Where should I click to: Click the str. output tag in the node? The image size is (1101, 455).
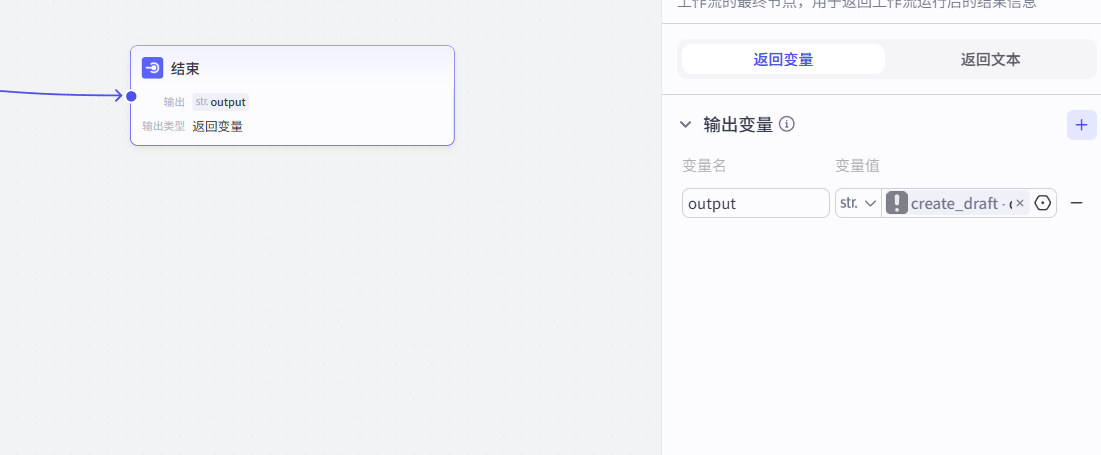[220, 101]
